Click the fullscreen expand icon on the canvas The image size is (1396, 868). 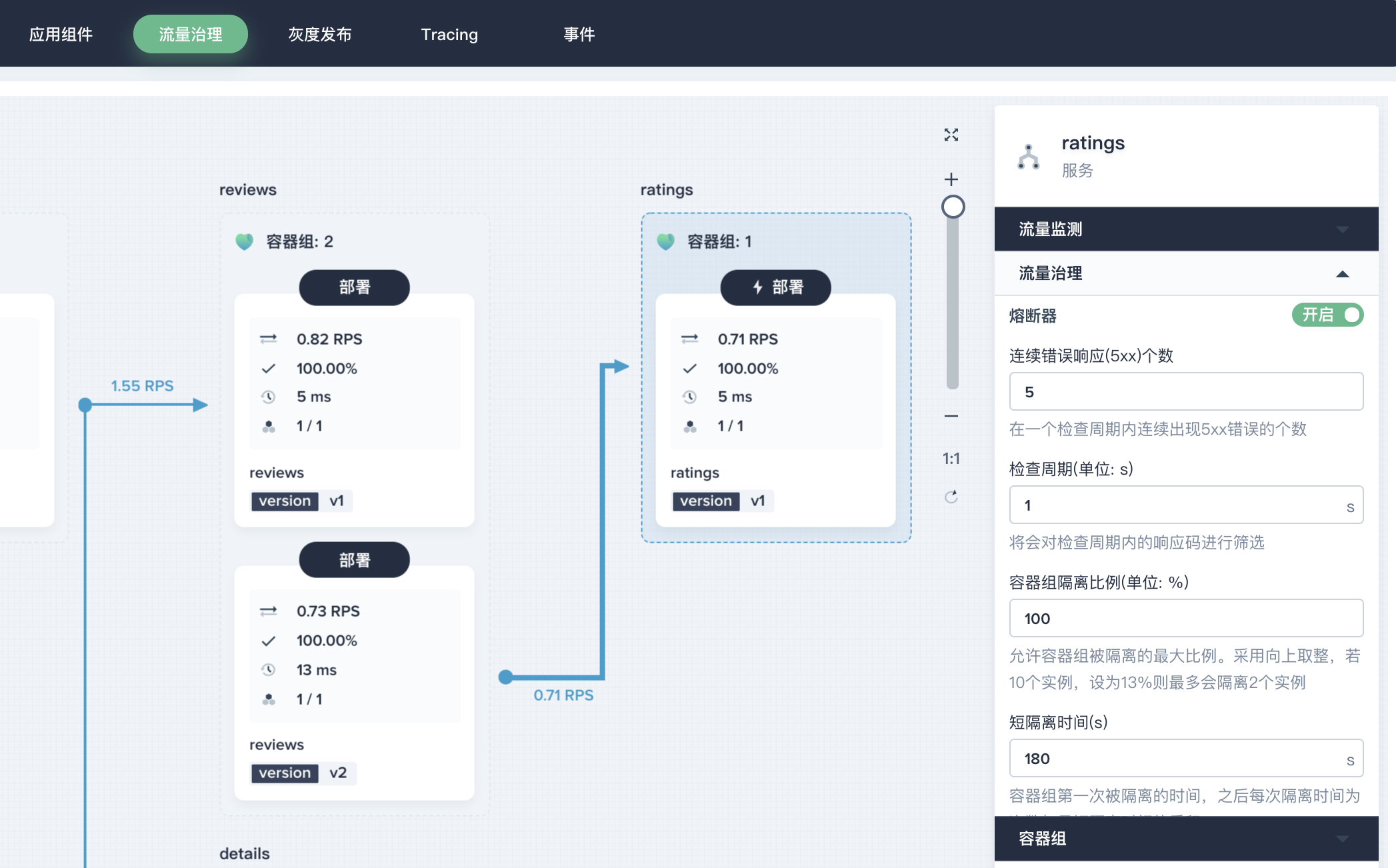pyautogui.click(x=951, y=135)
